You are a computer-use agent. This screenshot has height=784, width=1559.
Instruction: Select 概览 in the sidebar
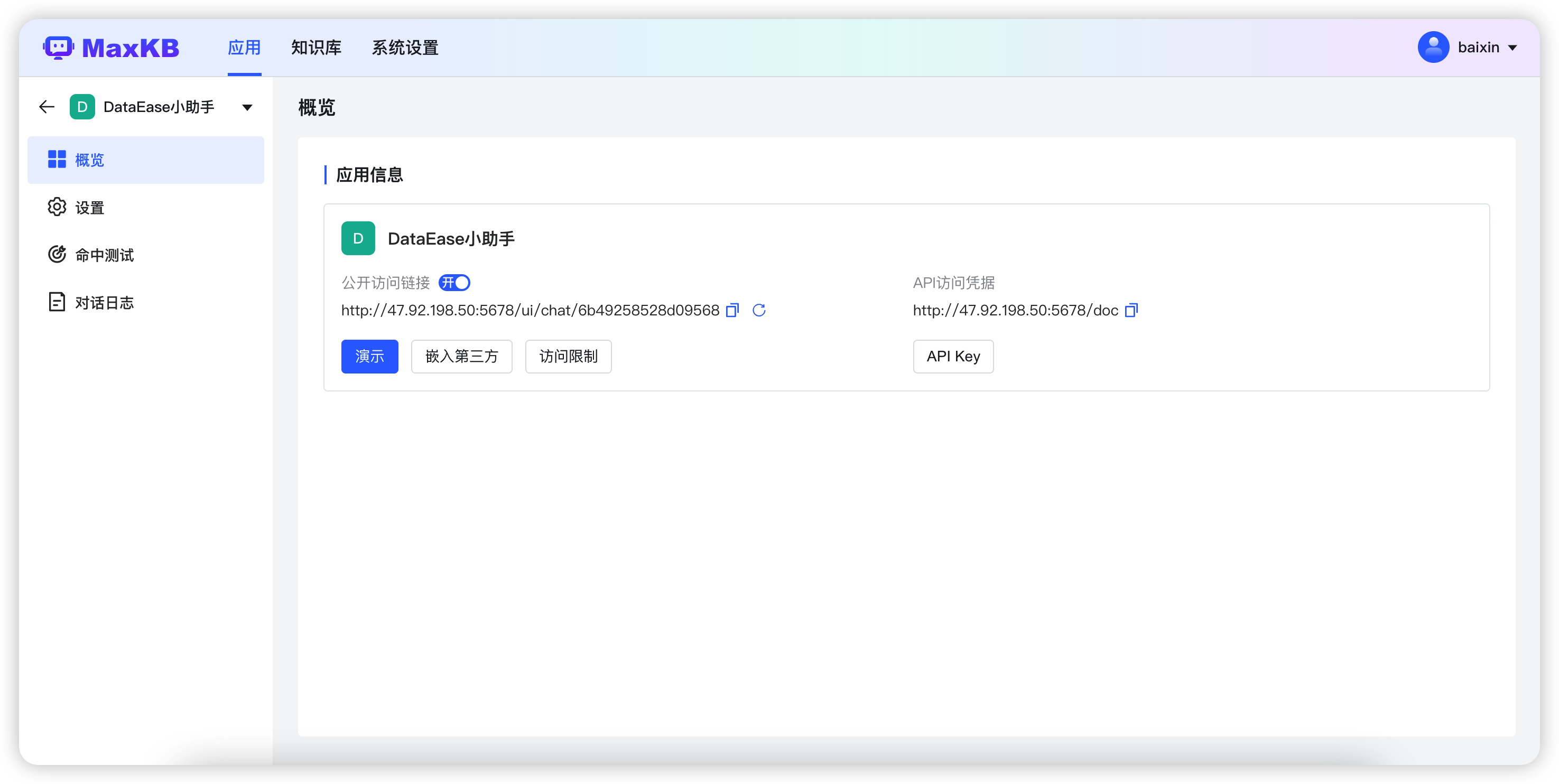146,160
